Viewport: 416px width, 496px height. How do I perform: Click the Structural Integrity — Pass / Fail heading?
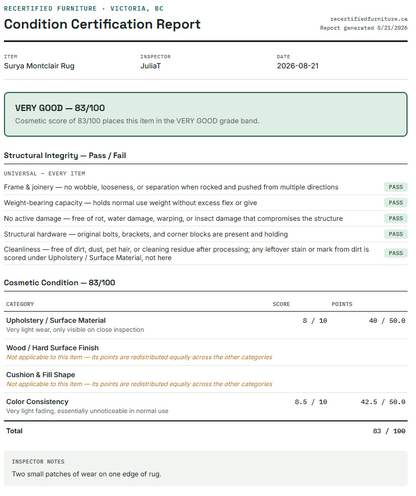[x=65, y=156]
